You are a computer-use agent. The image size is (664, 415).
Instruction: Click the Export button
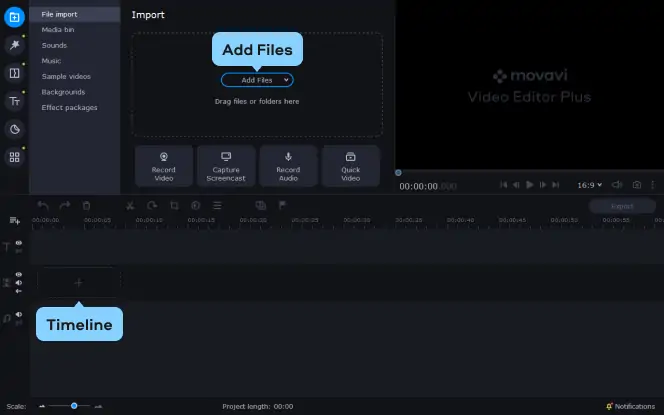[622, 206]
